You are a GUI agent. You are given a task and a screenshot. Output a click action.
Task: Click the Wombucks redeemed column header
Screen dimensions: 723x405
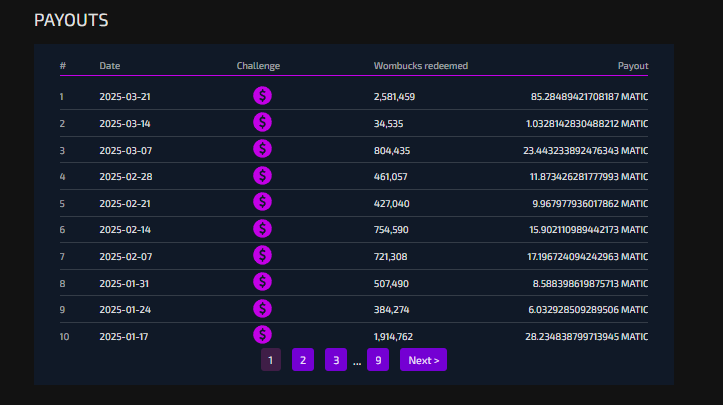click(x=421, y=66)
